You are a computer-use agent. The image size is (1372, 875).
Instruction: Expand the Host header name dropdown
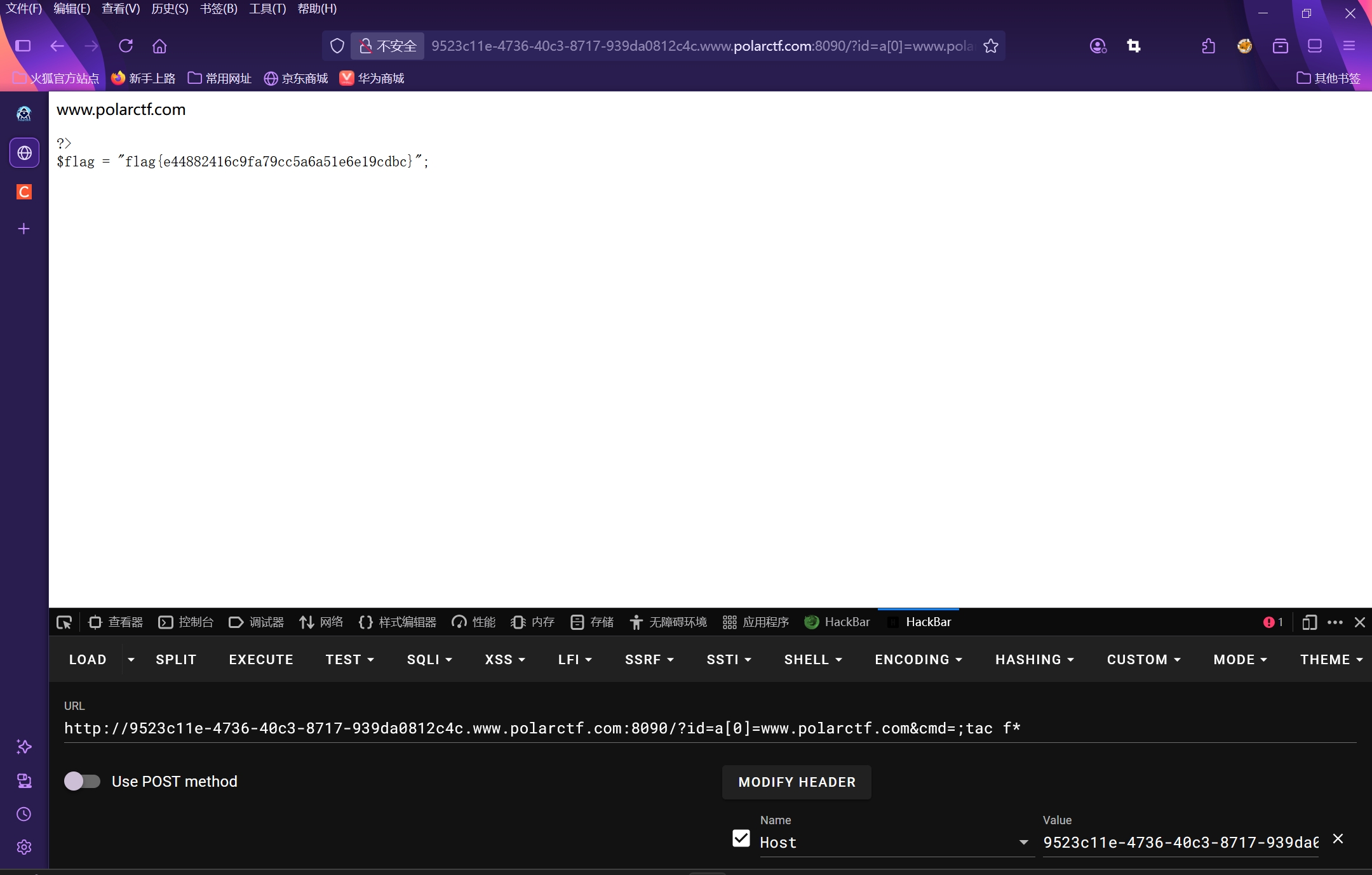[1023, 843]
